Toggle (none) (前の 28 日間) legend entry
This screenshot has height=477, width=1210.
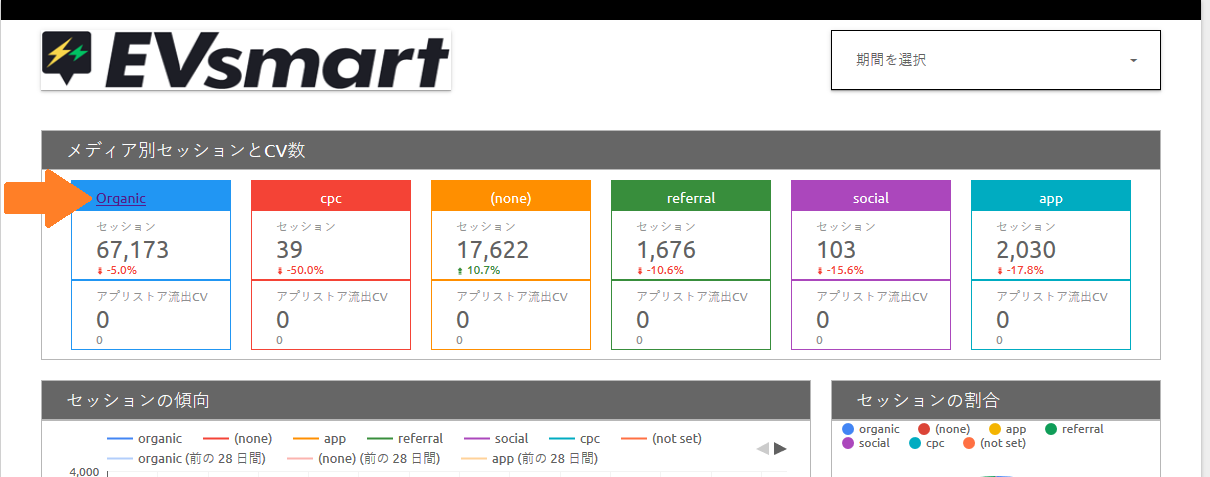tap(363, 458)
